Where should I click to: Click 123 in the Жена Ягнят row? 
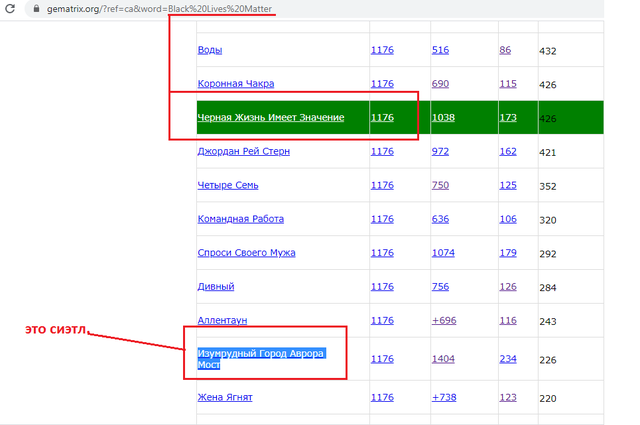(x=508, y=398)
